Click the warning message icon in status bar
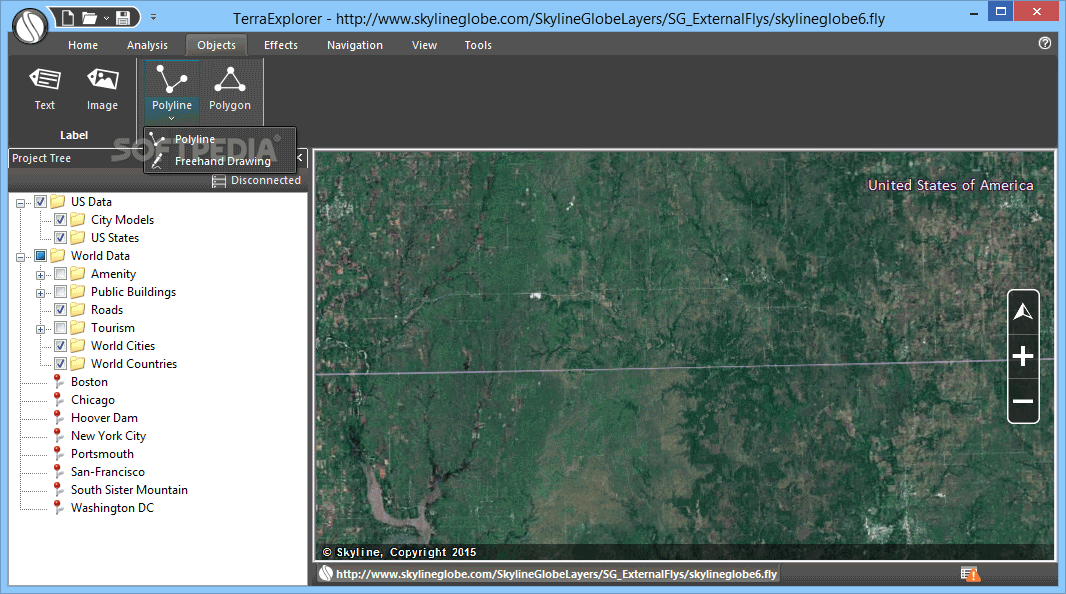The image size is (1066, 594). 970,574
